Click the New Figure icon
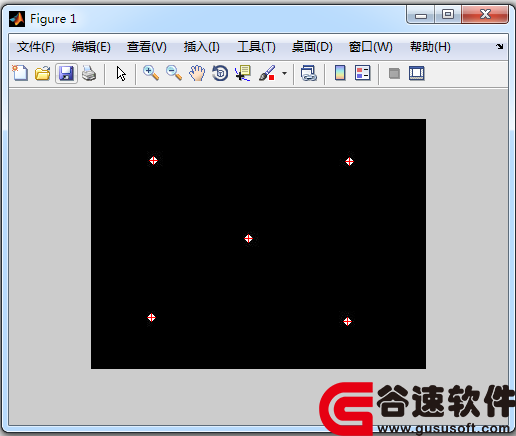The image size is (516, 436). tap(20, 73)
